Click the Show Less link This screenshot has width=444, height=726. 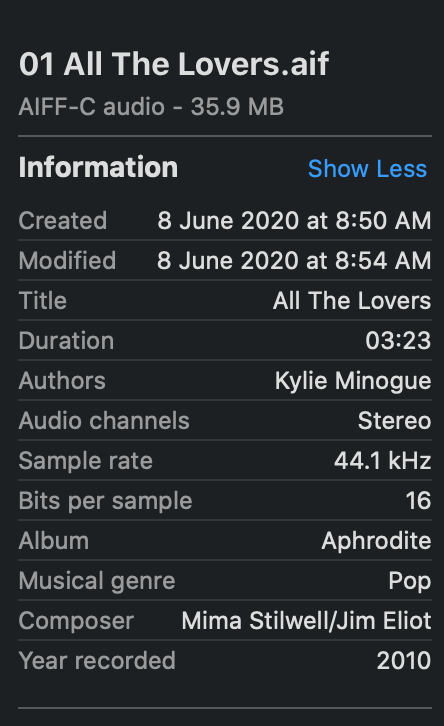pos(367,168)
